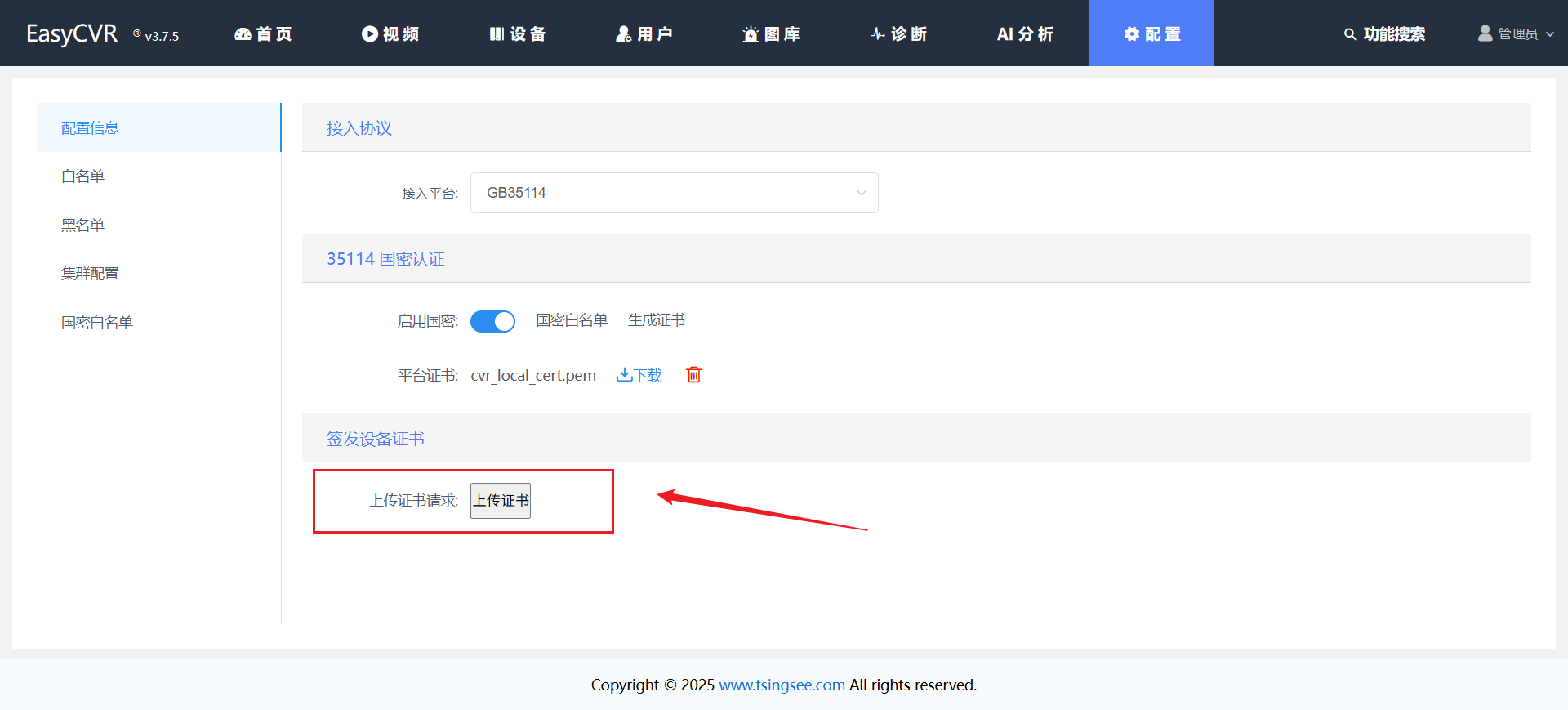
Task: Open the 管理员 account dropdown
Action: click(x=1517, y=33)
